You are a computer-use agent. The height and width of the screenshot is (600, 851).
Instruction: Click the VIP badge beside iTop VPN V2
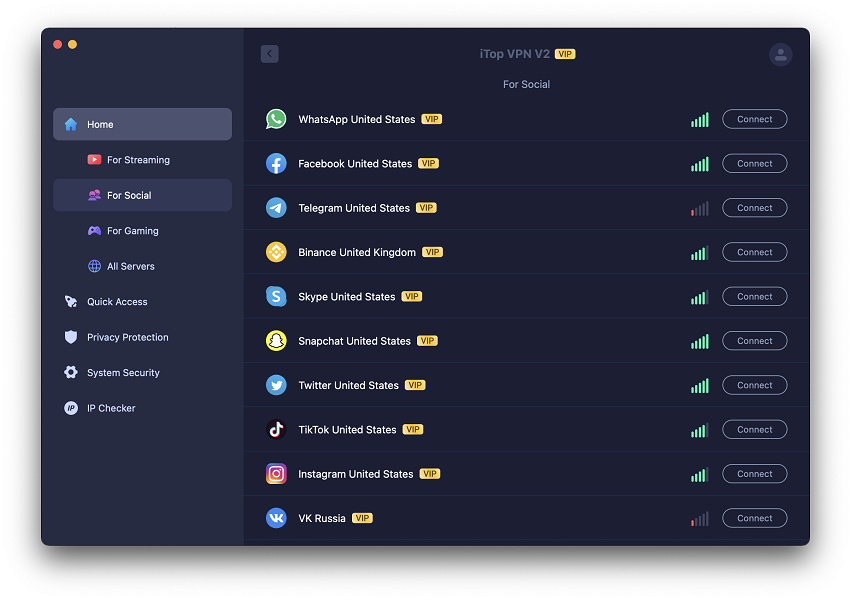click(565, 54)
